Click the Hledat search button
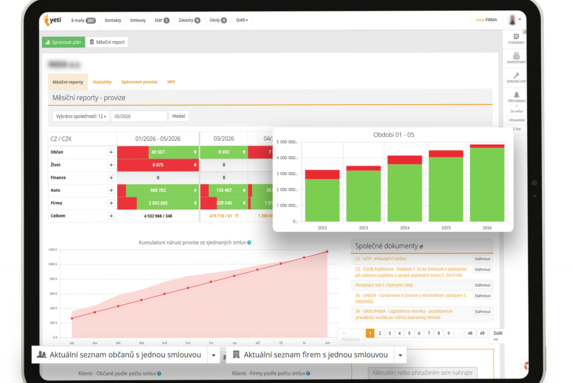Screen dimensions: 573x383 tap(178, 116)
